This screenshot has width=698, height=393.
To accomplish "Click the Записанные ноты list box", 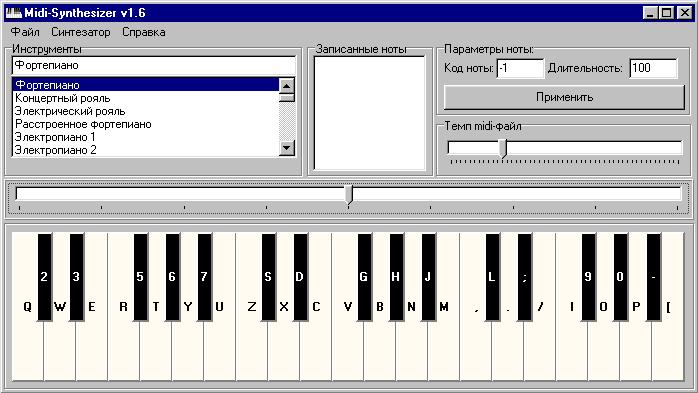I will pyautogui.click(x=369, y=113).
